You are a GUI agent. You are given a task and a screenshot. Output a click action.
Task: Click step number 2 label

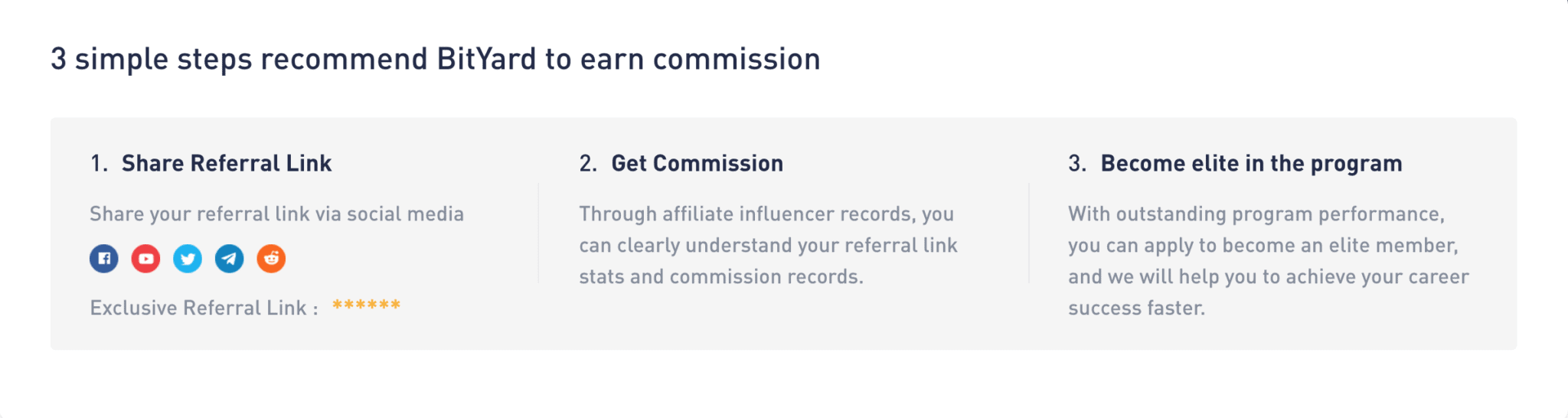(588, 163)
